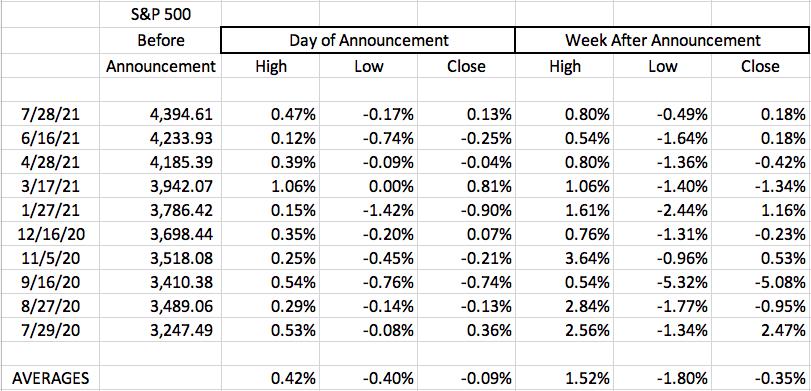Click the average weekly low -1.80%
Viewport: 811px width, 391px height.
[663, 378]
